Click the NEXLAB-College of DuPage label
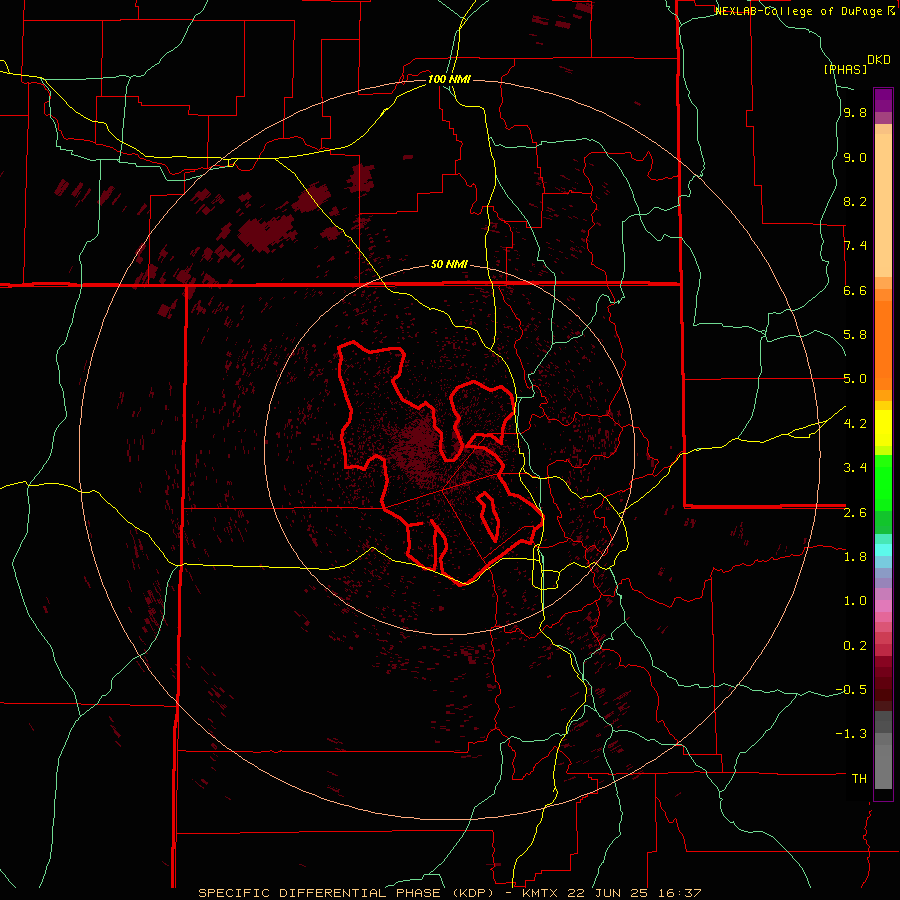 click(x=798, y=11)
